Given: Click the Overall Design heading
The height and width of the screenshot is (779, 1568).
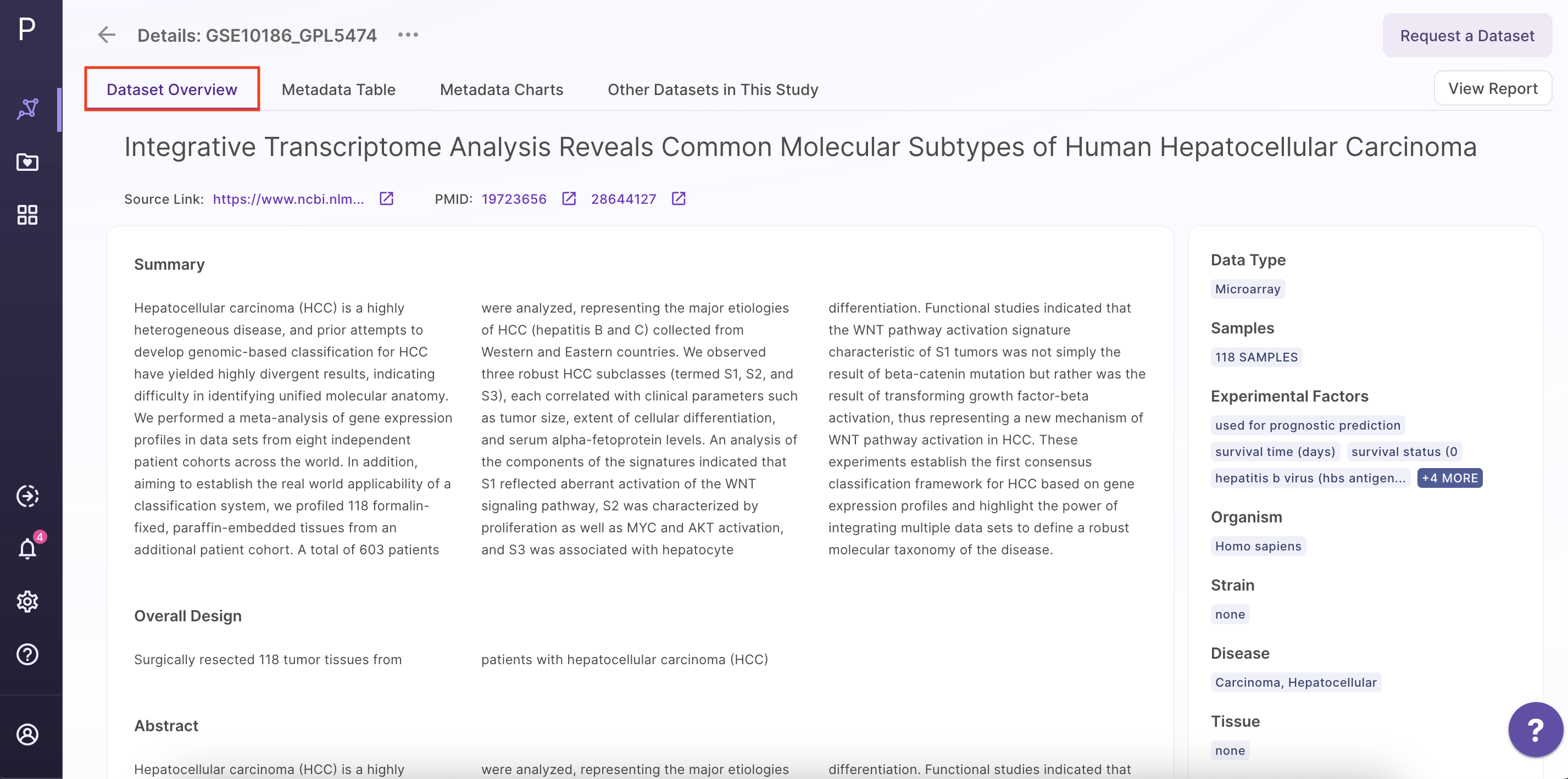Looking at the screenshot, I should click(187, 616).
